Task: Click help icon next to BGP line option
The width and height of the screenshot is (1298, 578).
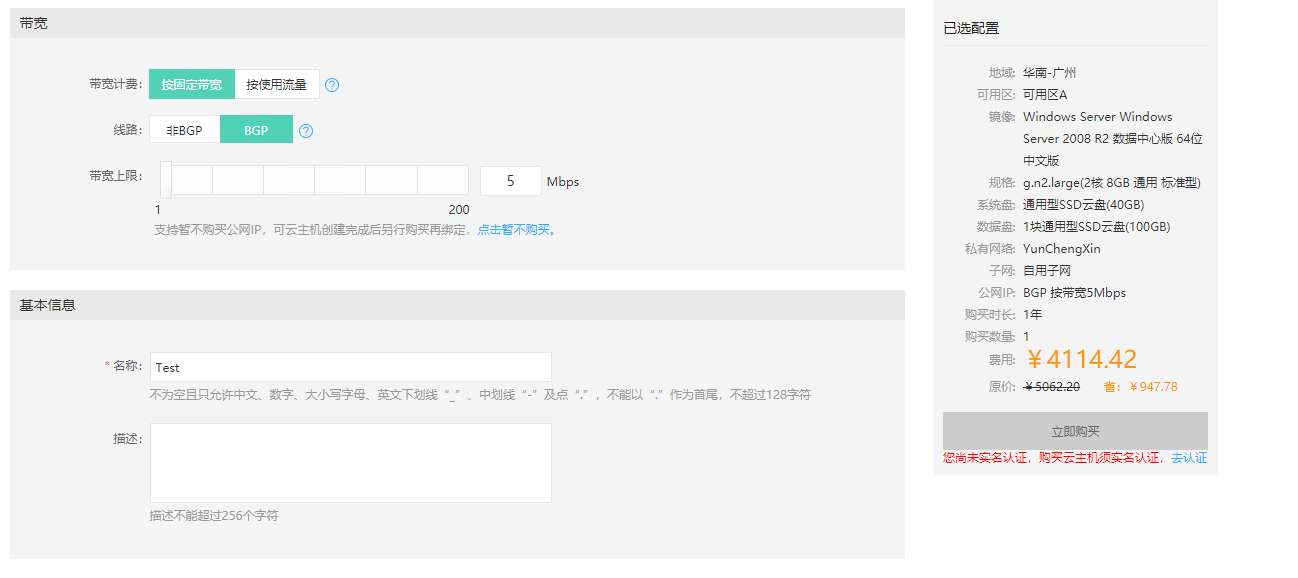Action: click(x=306, y=131)
